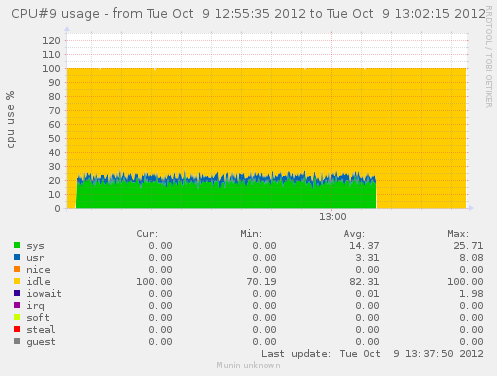Image resolution: width=497 pixels, height=376 pixels.
Task: Click the RRDTOOL / TOBI OETIKER watermark
Action: point(489,57)
